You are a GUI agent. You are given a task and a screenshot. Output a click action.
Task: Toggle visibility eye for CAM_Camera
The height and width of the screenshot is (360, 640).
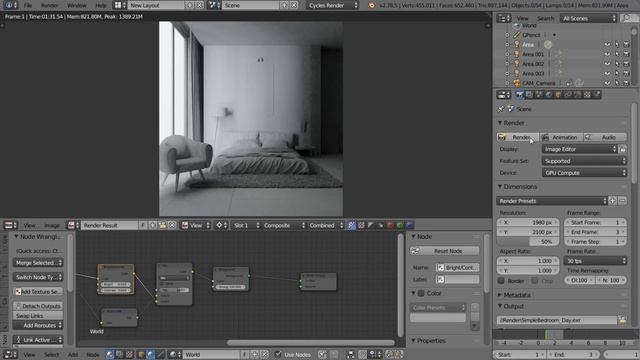tap(607, 83)
